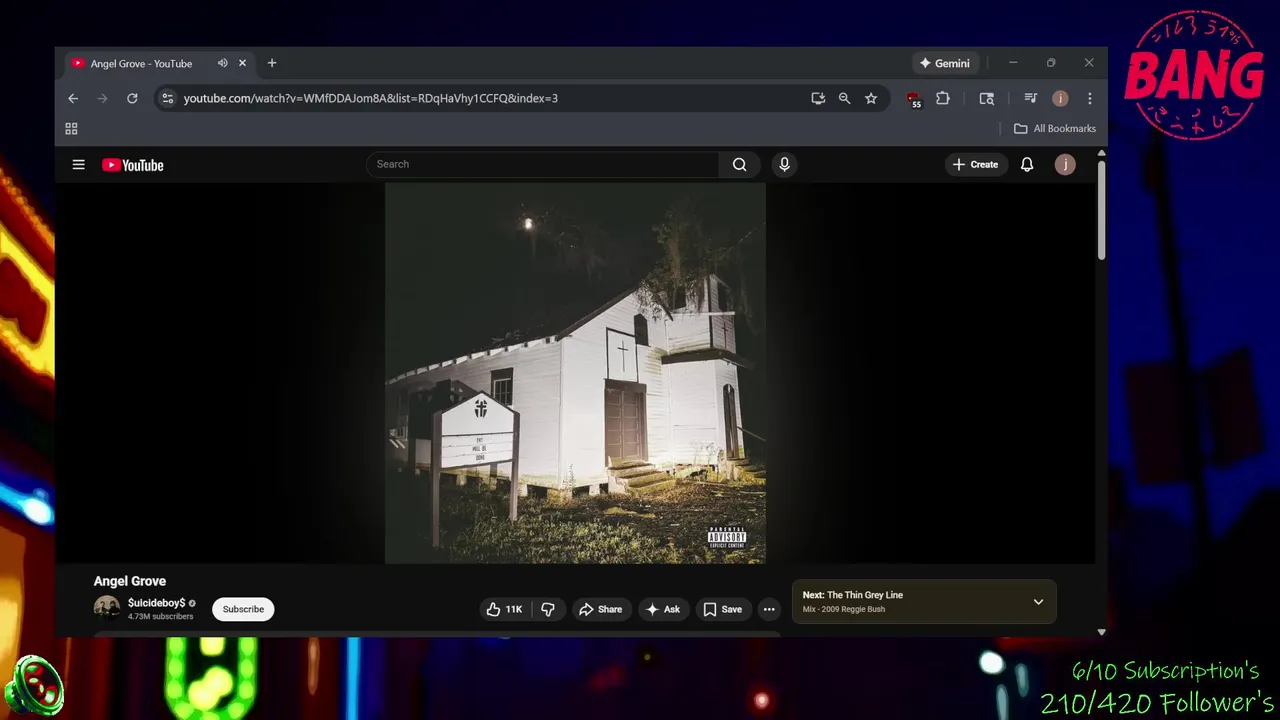1280x720 pixels.
Task: Mute tab via speaker icon
Action: click(x=222, y=63)
